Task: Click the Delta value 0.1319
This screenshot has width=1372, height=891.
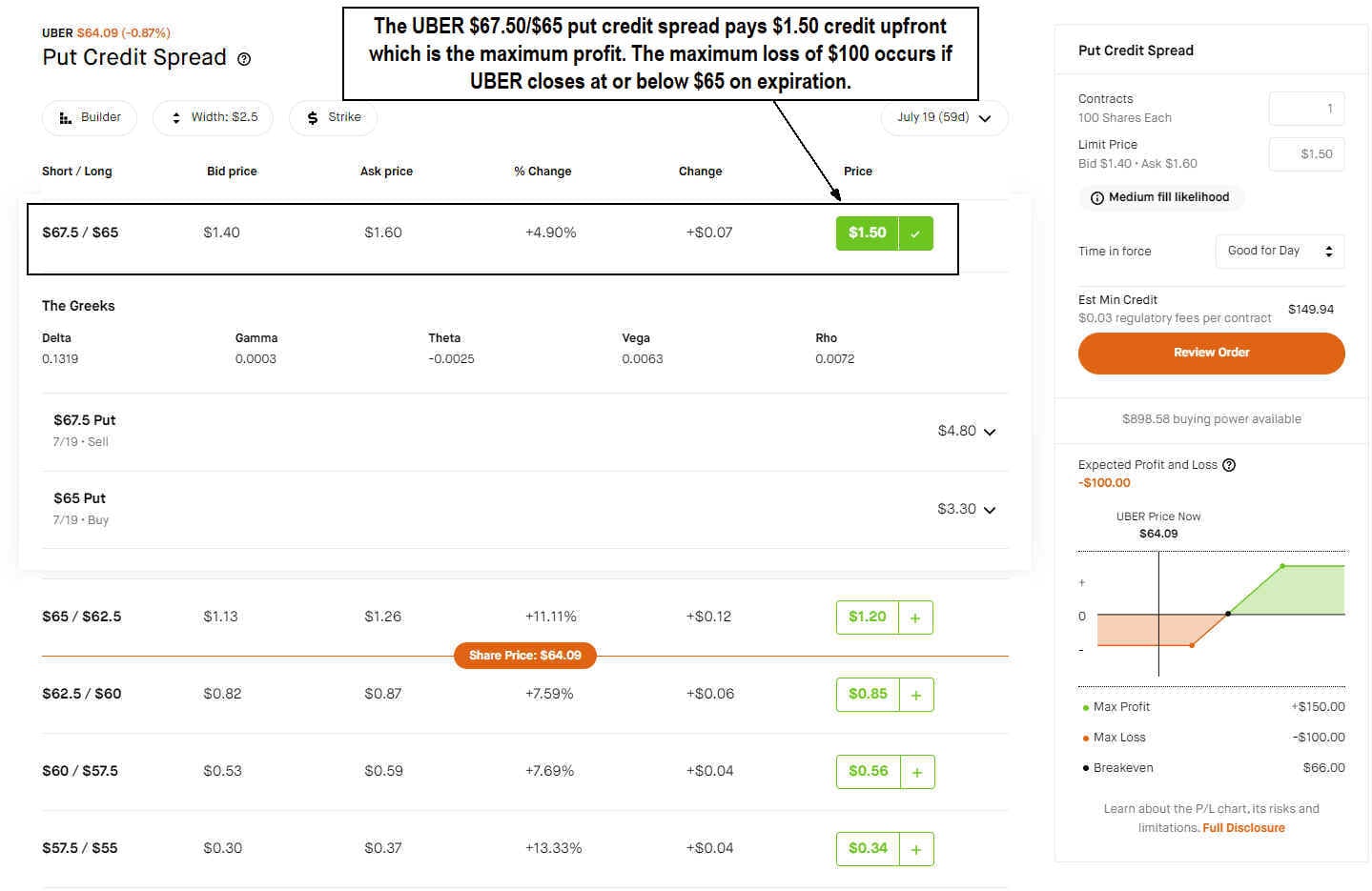Action: click(x=60, y=359)
